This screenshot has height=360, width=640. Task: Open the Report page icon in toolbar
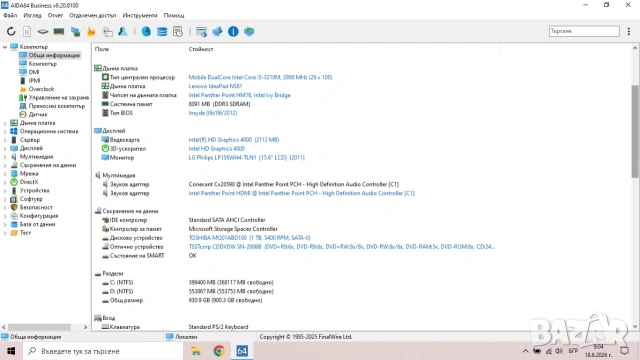coord(27,31)
